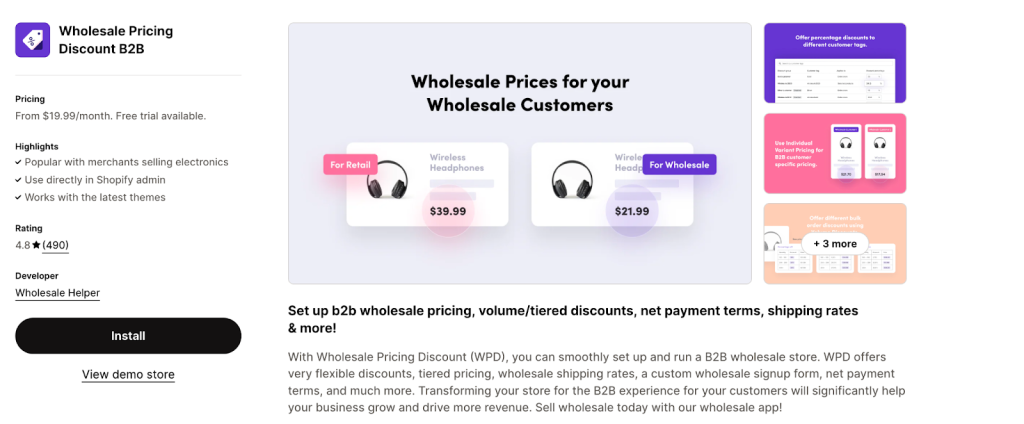This screenshot has height=424, width=1024.
Task: Open the pink Individual Variant Pricing thumbnail
Action: (x=835, y=153)
